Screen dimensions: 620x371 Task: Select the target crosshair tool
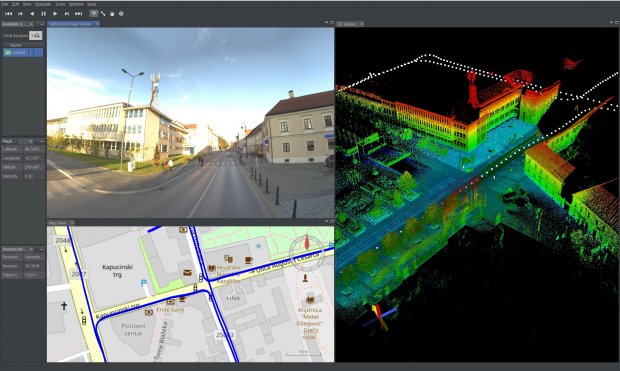[x=121, y=14]
